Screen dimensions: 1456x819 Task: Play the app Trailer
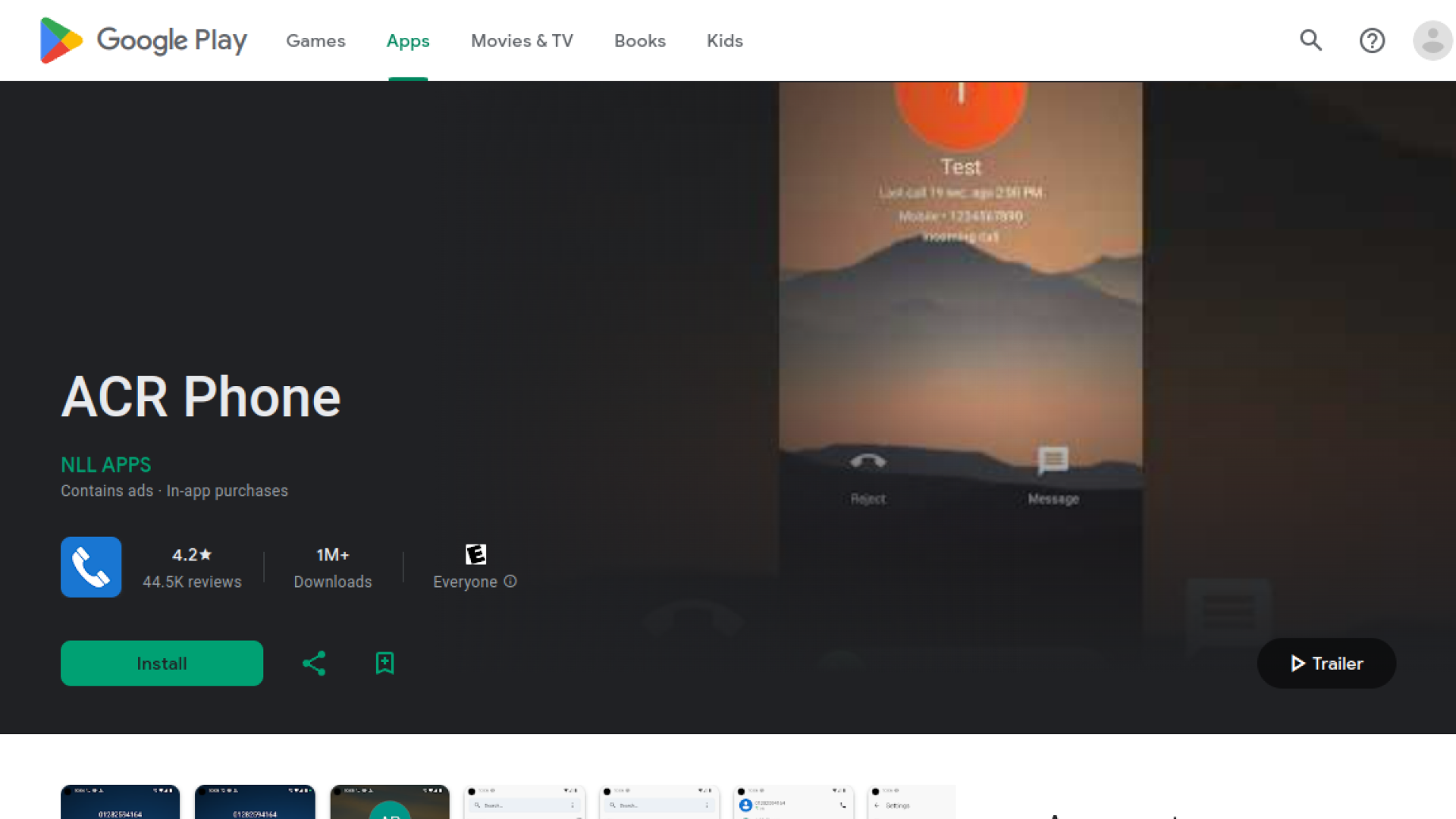click(1326, 664)
